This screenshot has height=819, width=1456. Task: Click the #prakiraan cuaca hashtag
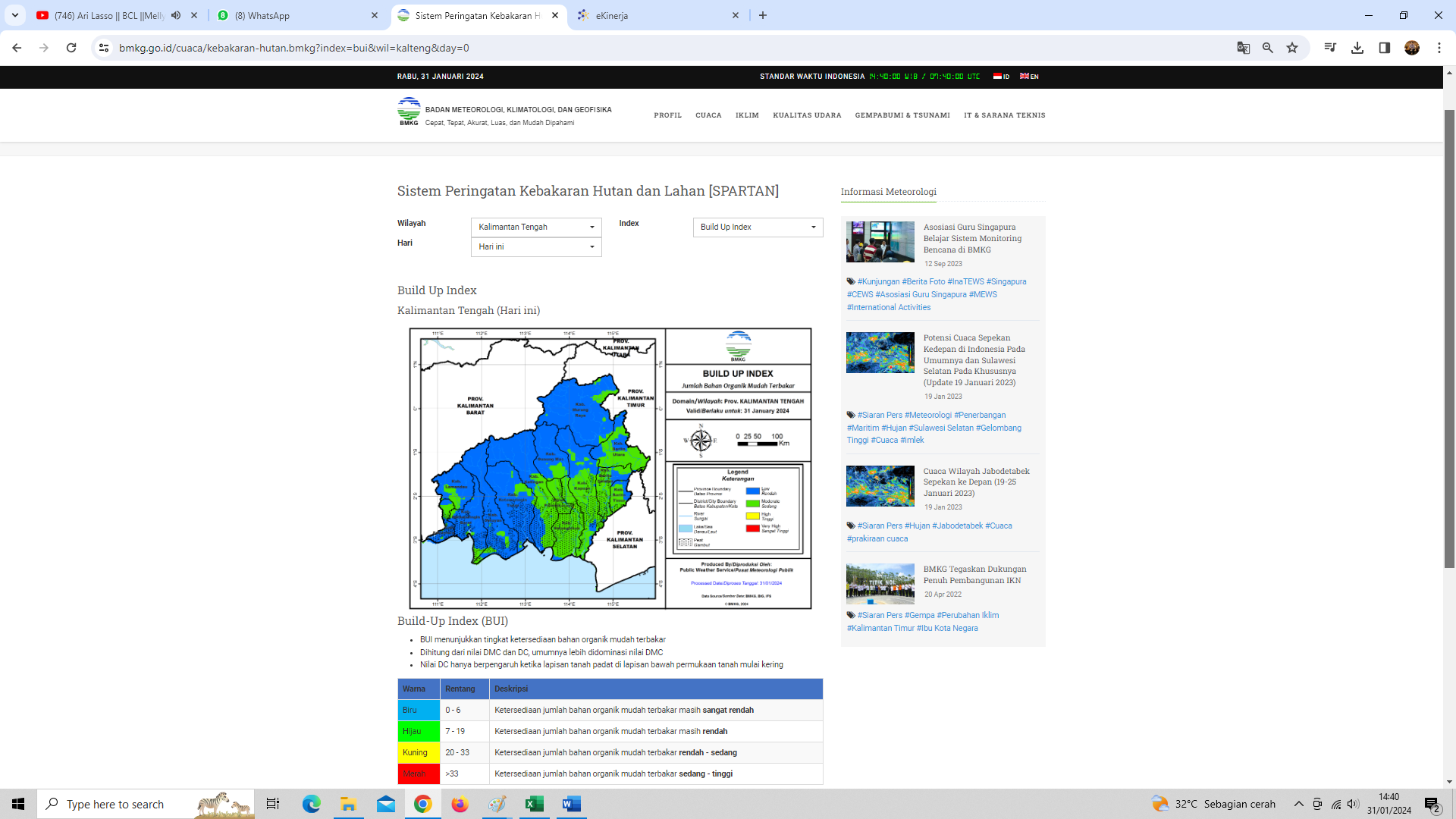click(877, 538)
